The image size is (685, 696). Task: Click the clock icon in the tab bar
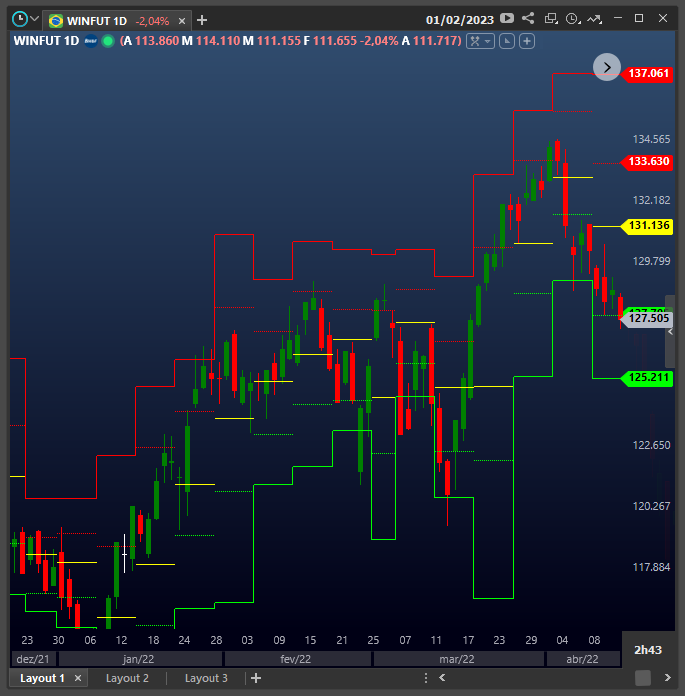20,20
